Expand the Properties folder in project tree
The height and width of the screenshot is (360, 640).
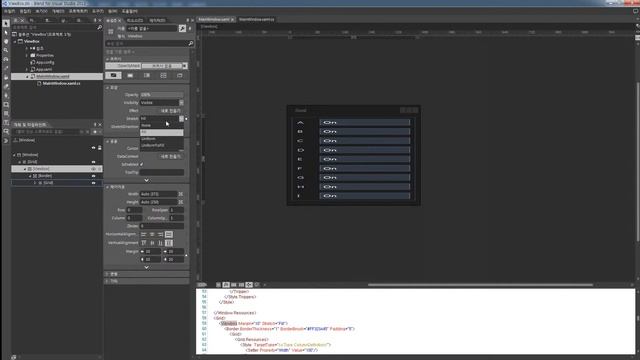[x=27, y=56]
